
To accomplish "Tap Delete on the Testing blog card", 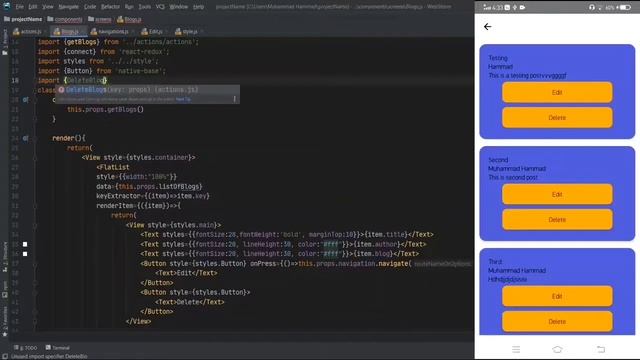I will click(x=557, y=118).
